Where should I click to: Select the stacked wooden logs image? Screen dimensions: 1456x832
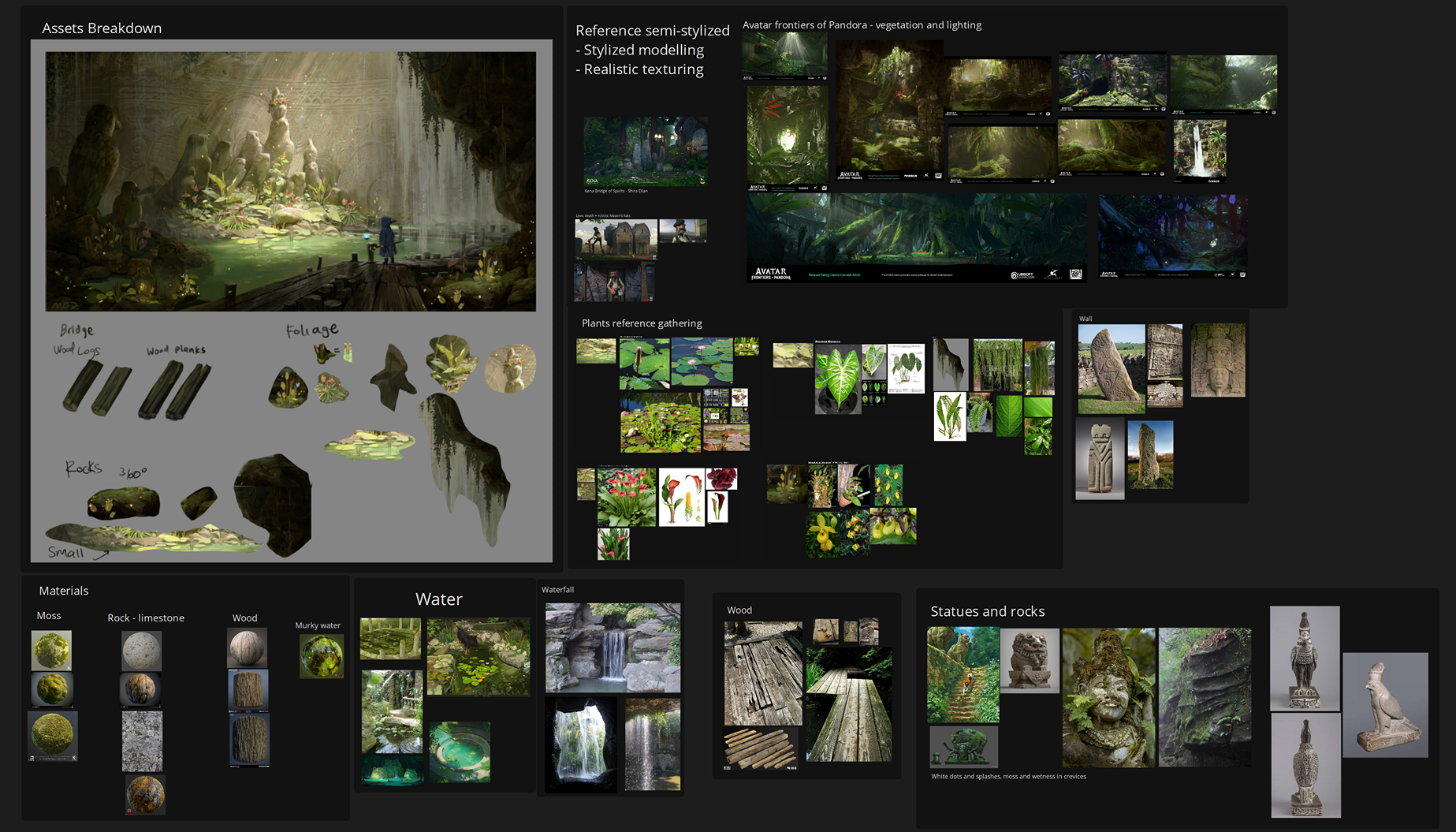[760, 749]
